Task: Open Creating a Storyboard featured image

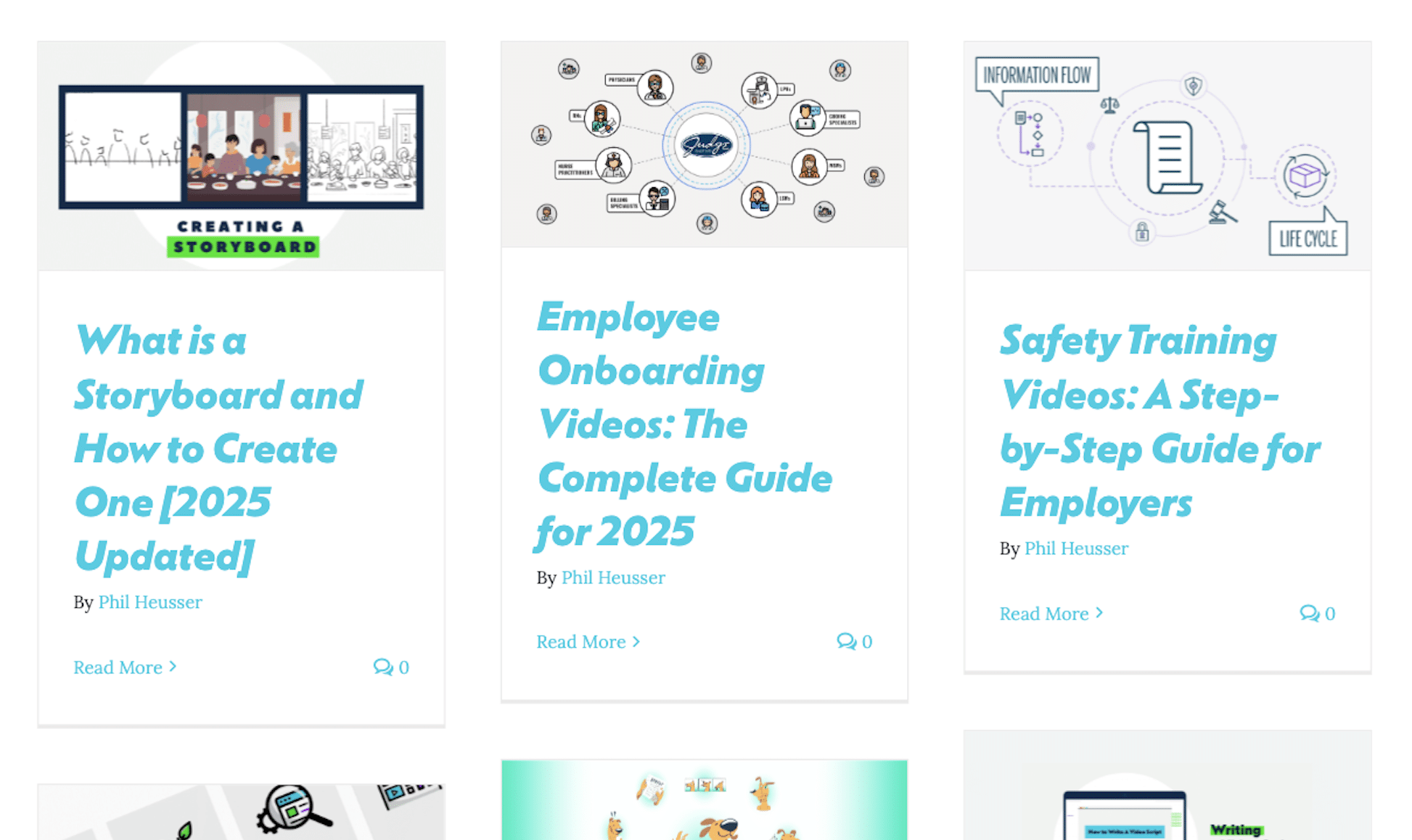Action: point(241,156)
